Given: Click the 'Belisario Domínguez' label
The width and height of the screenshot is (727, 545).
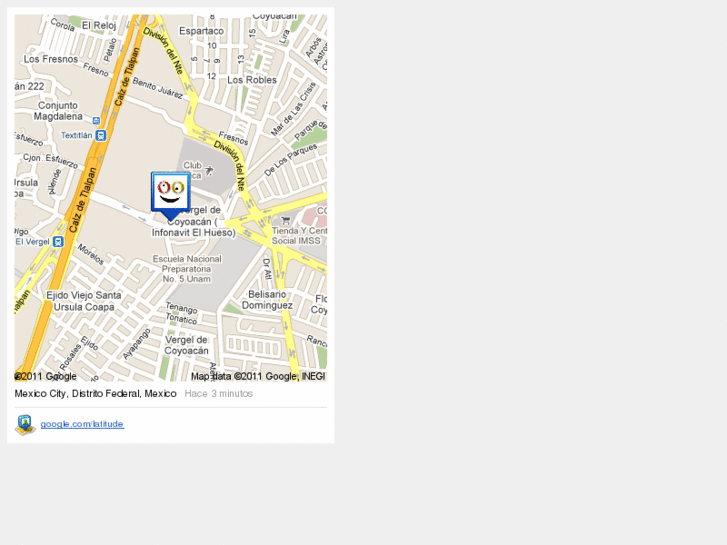Looking at the screenshot, I should [x=267, y=300].
